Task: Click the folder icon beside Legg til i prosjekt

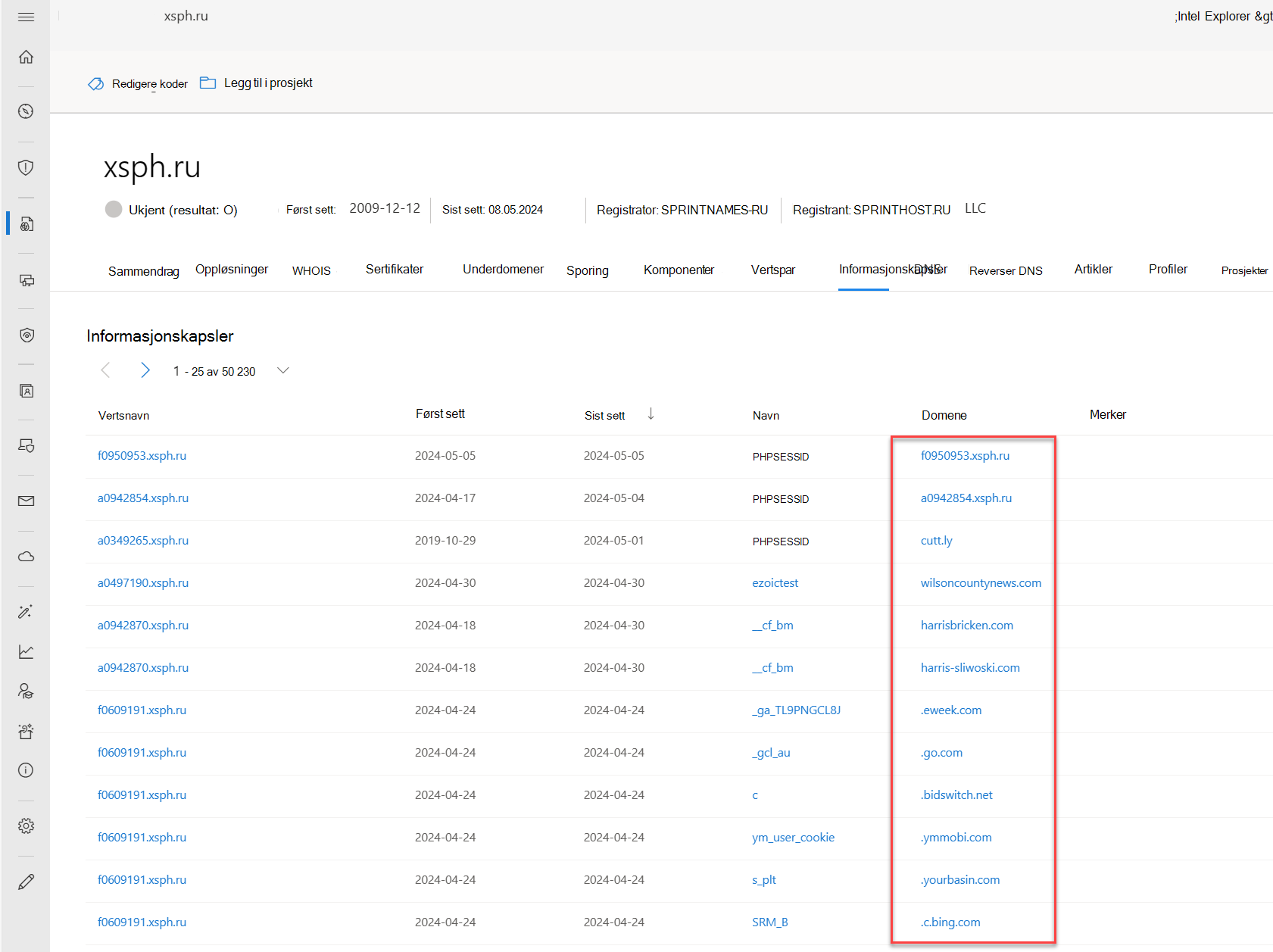Action: [207, 83]
